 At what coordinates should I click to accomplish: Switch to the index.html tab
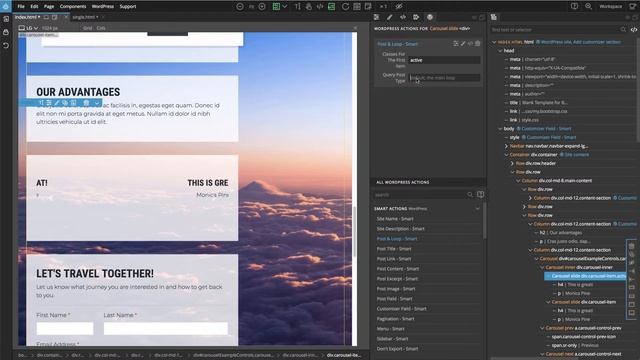pyautogui.click(x=27, y=17)
